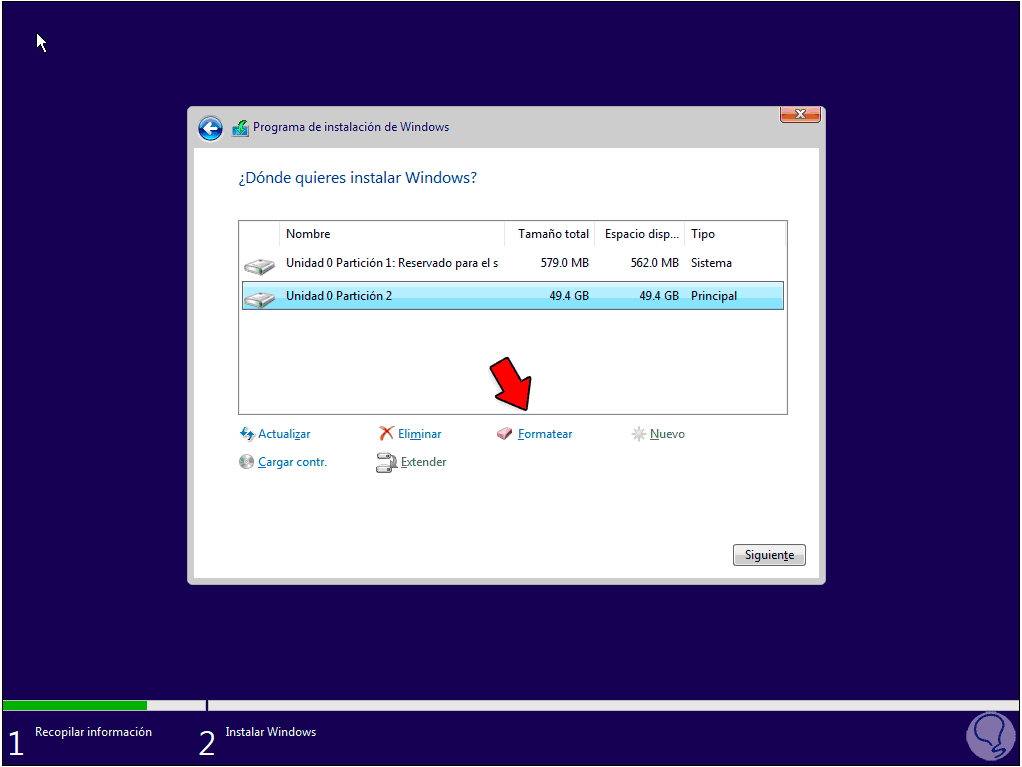Click the Tamaño total column header
This screenshot has width=1022, height=767.
549,234
